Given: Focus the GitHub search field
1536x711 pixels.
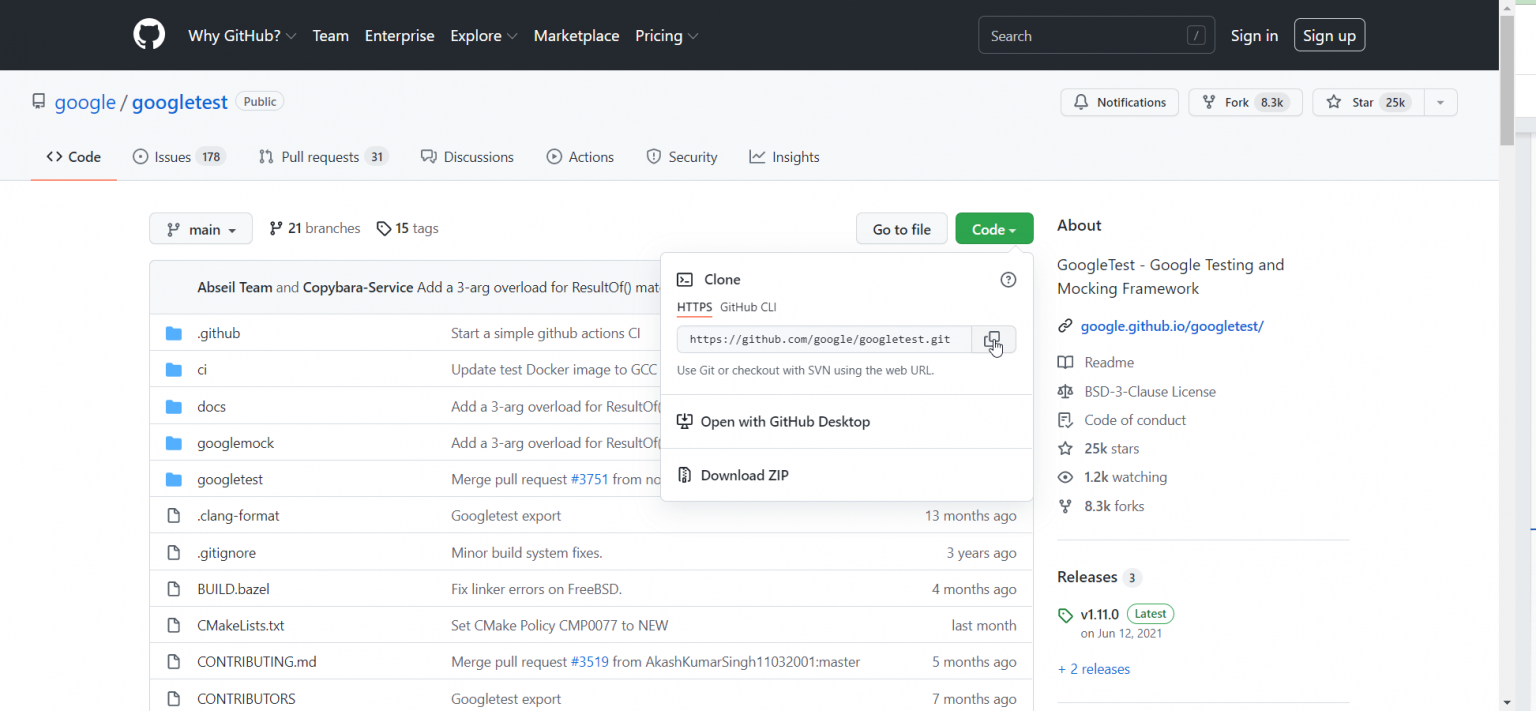Looking at the screenshot, I should [x=1085, y=36].
